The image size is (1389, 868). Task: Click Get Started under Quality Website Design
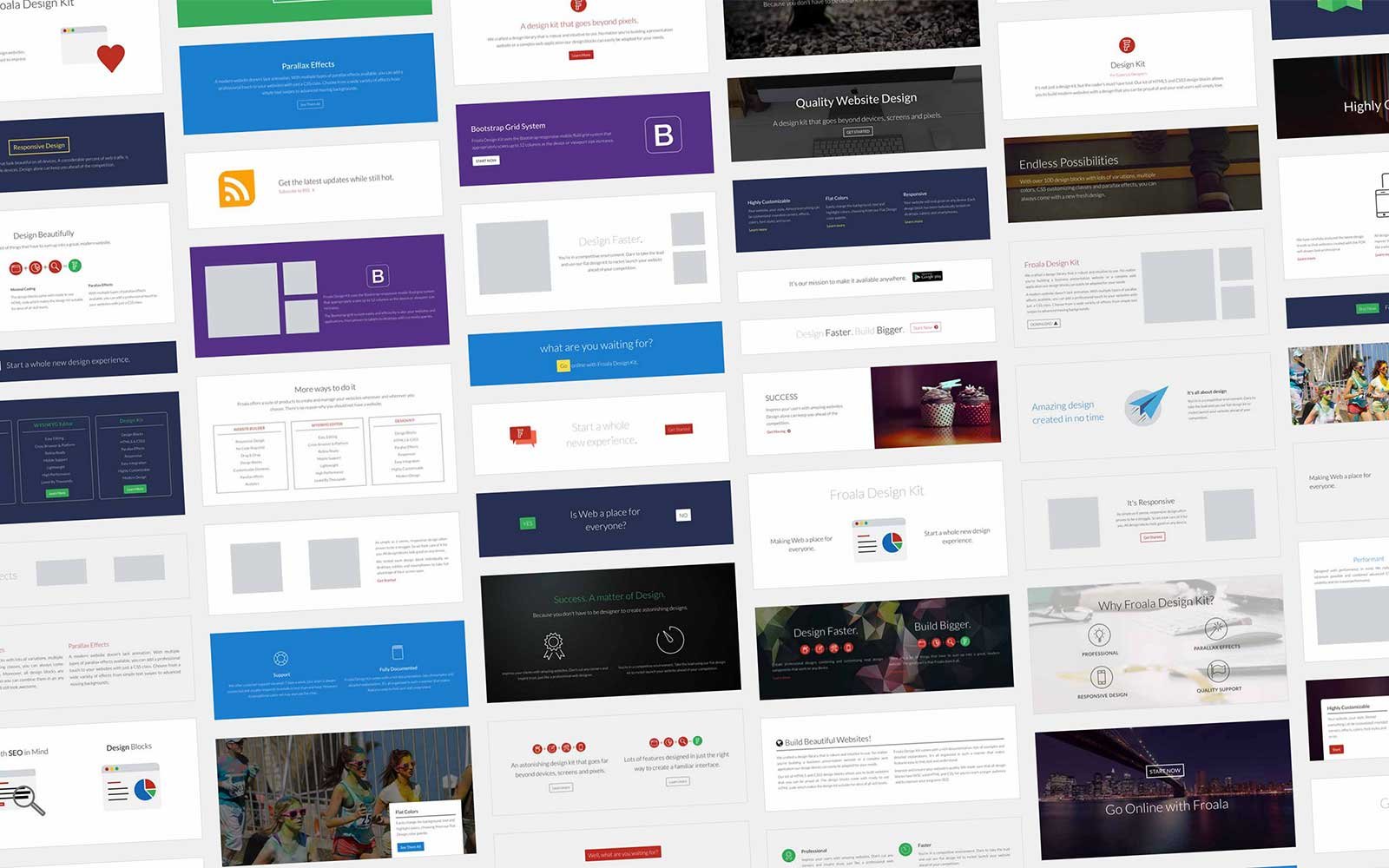(x=858, y=132)
